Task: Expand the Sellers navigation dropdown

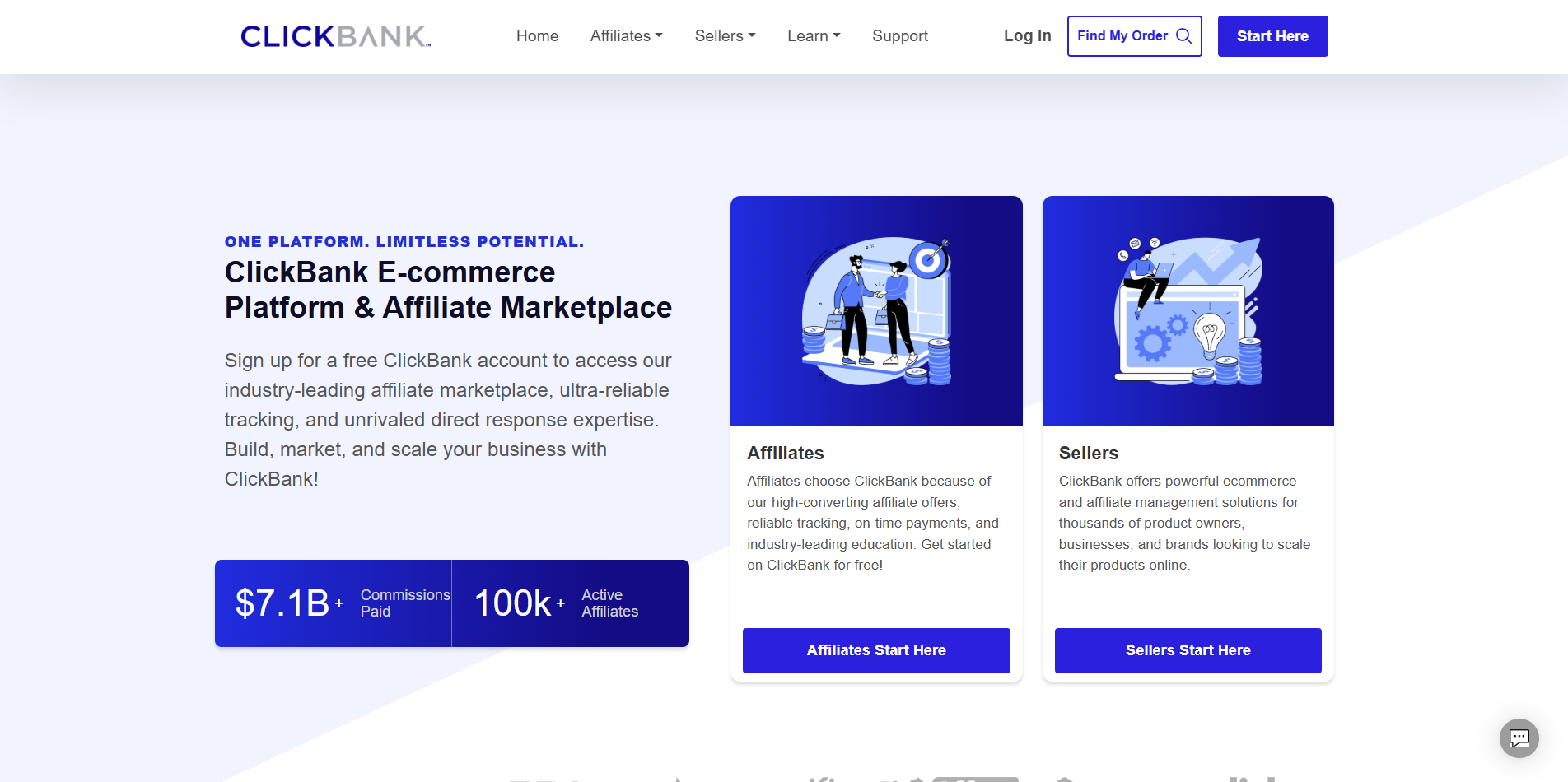Action: pyautogui.click(x=725, y=36)
